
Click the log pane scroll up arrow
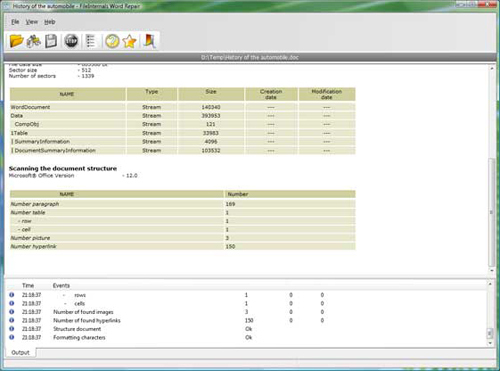490,284
